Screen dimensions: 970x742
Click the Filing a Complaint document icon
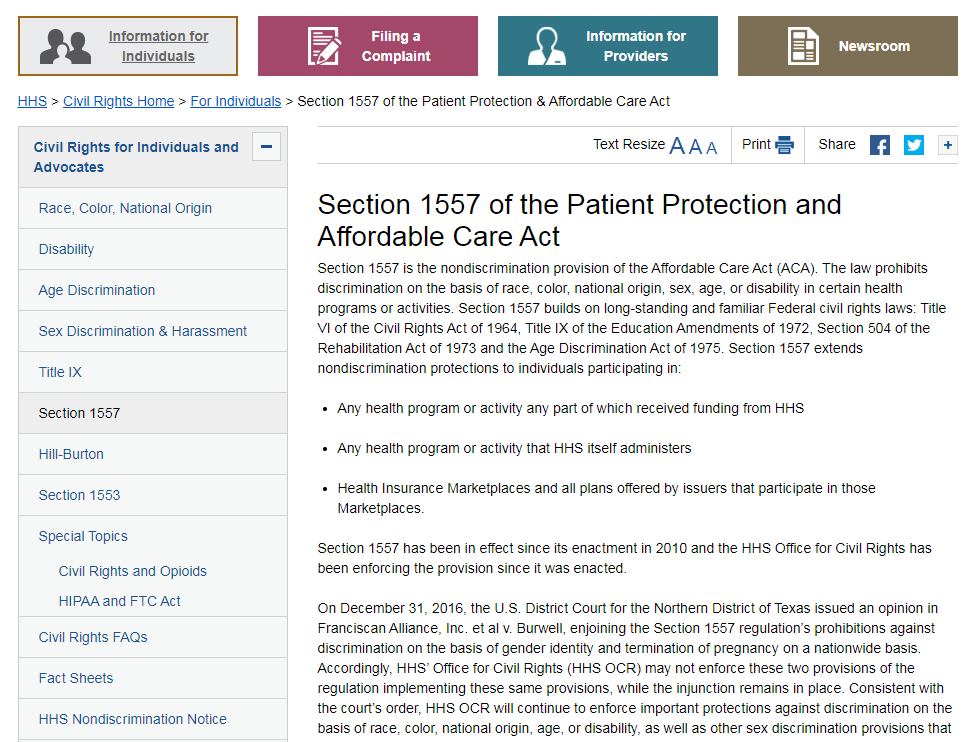(323, 46)
